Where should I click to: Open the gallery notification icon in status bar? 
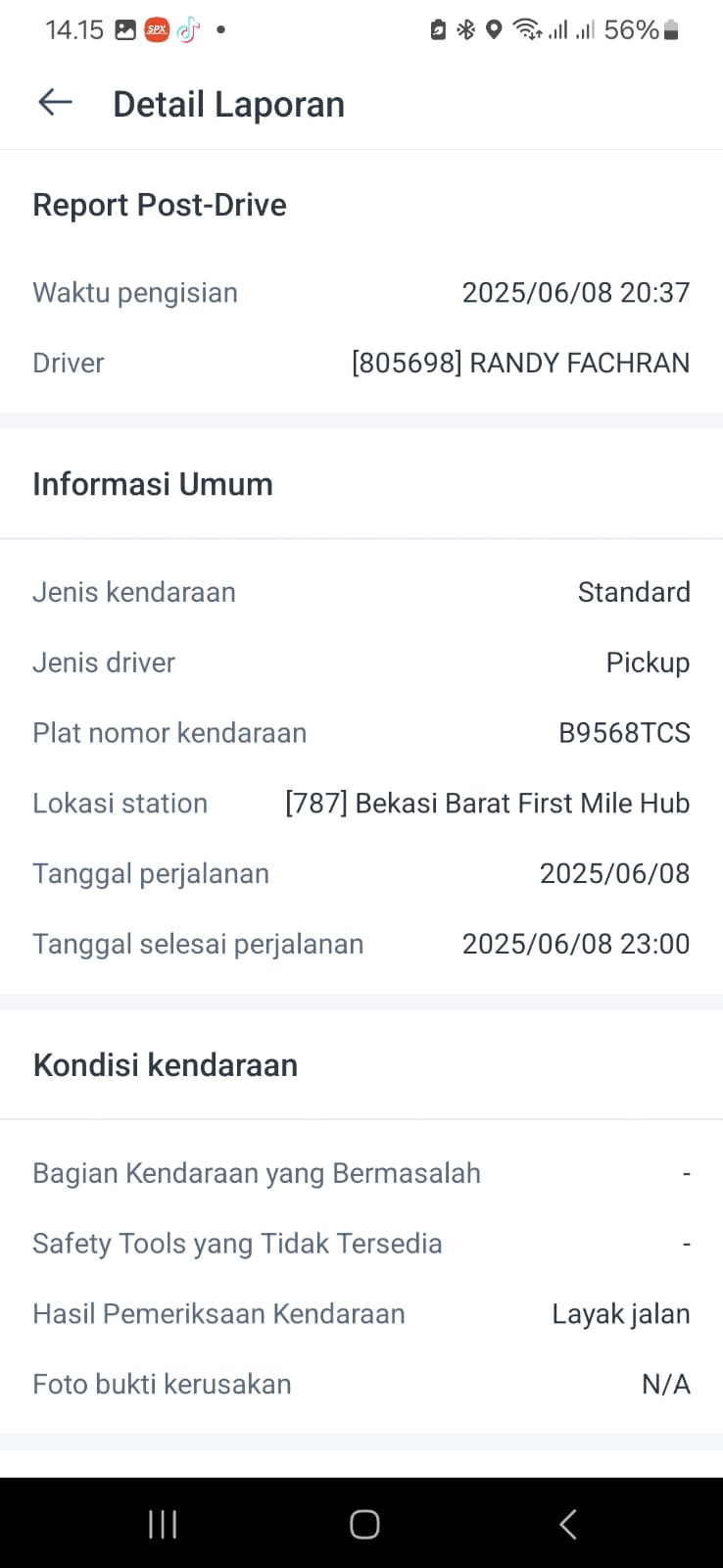125,30
